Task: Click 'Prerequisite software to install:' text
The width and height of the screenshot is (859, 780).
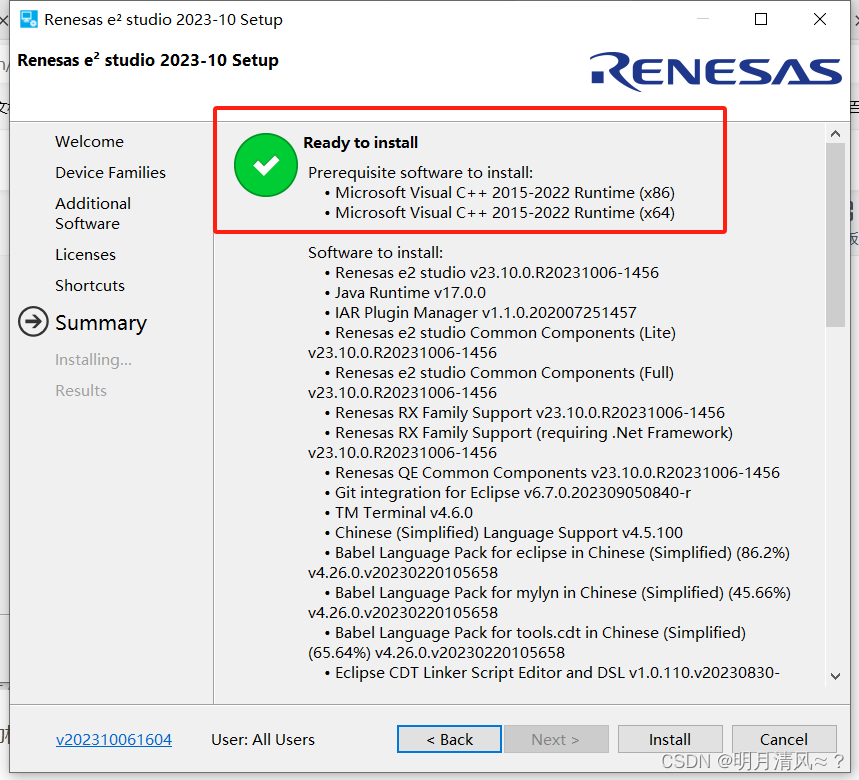Action: pyautogui.click(x=420, y=173)
